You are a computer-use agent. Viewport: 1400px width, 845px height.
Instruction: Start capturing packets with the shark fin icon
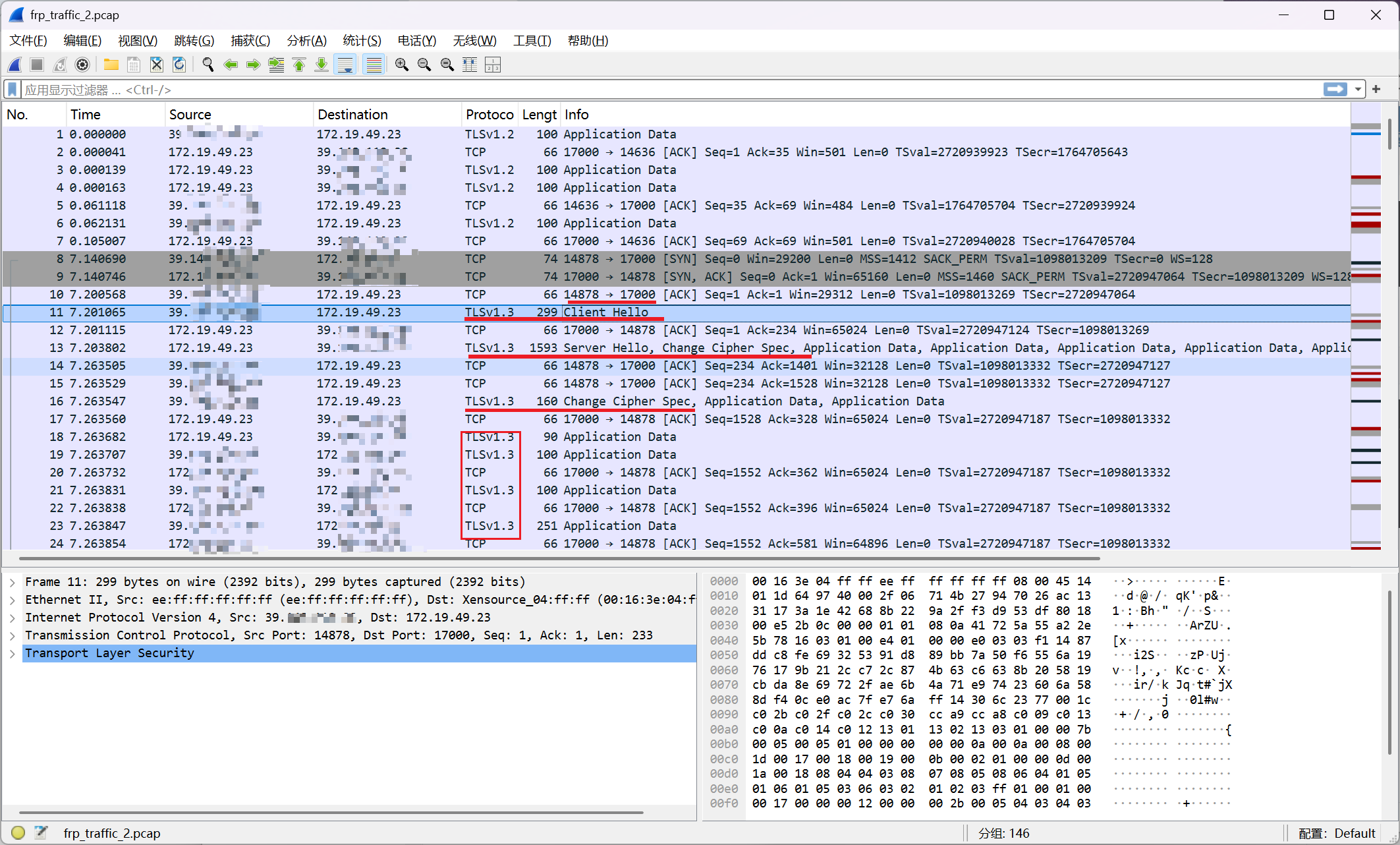[x=14, y=65]
